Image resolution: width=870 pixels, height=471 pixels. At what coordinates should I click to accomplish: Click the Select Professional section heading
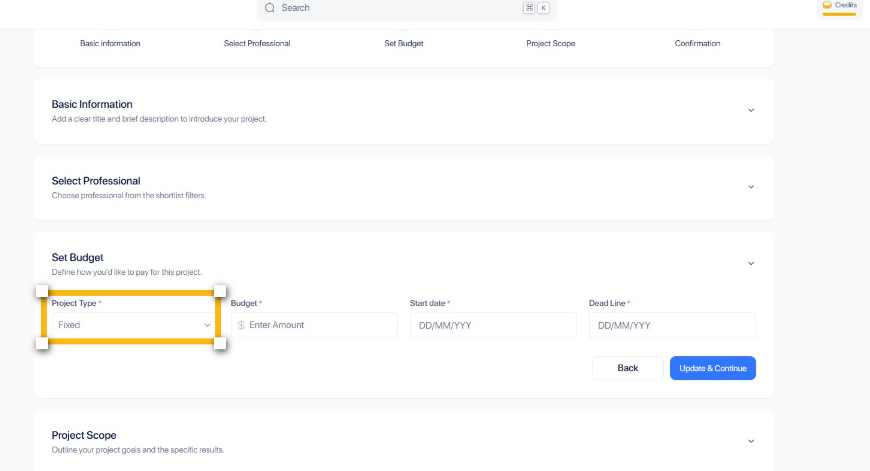(x=96, y=181)
